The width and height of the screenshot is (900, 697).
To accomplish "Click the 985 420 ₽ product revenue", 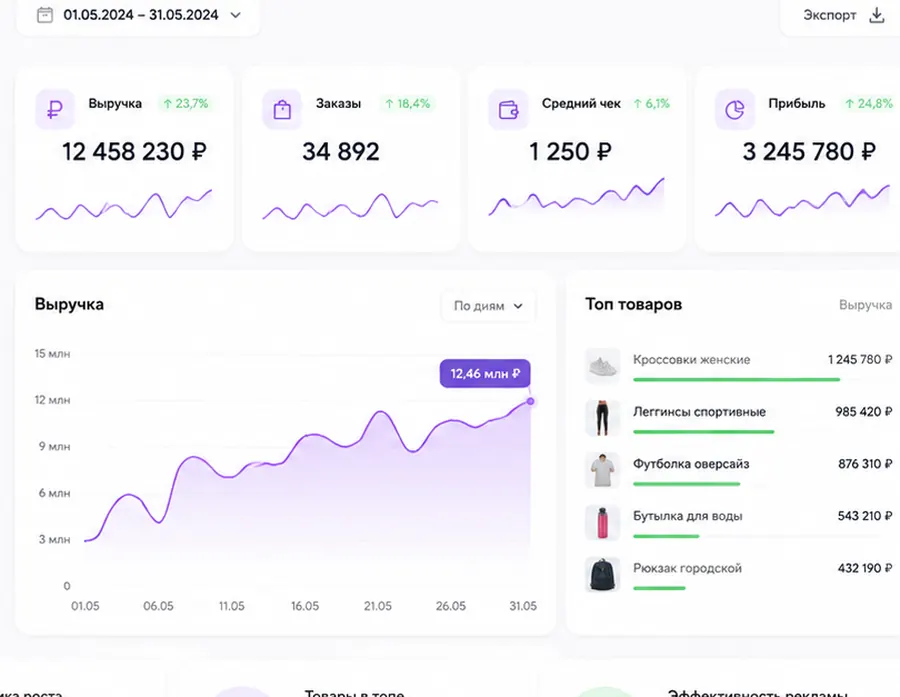I will (x=864, y=412).
